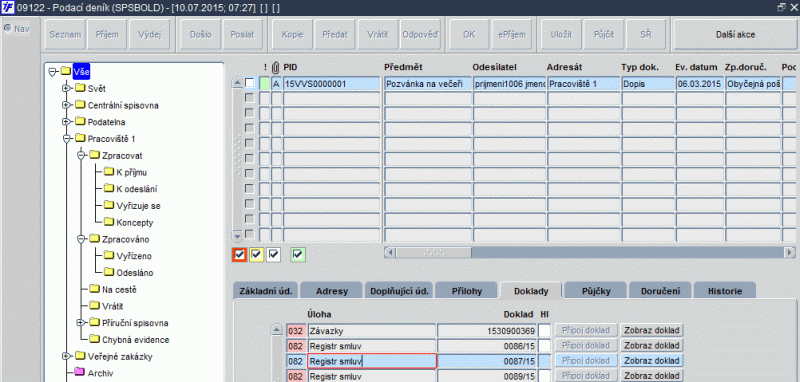
Task: Open the Doručení tab
Action: [x=661, y=291]
